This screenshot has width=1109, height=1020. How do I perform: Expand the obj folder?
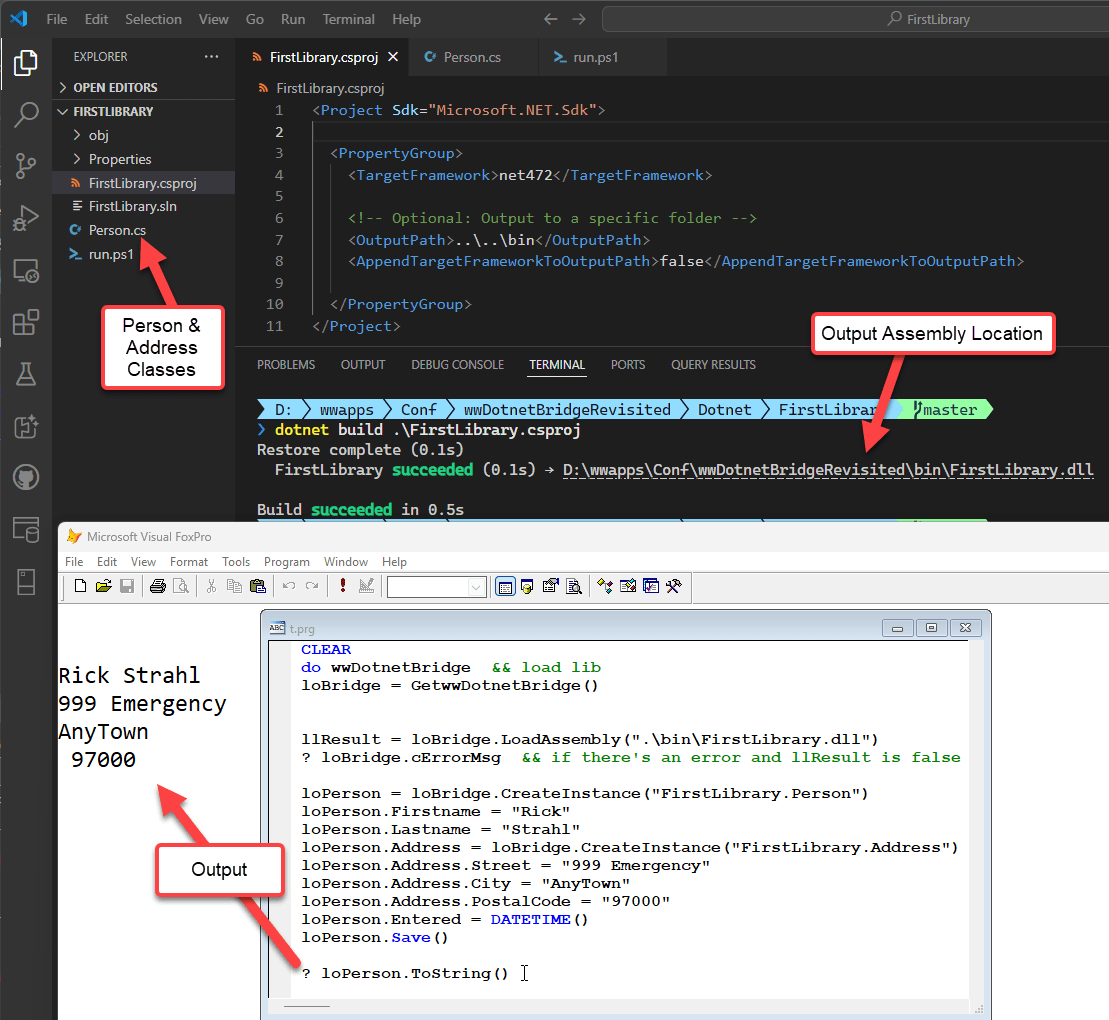tap(98, 135)
